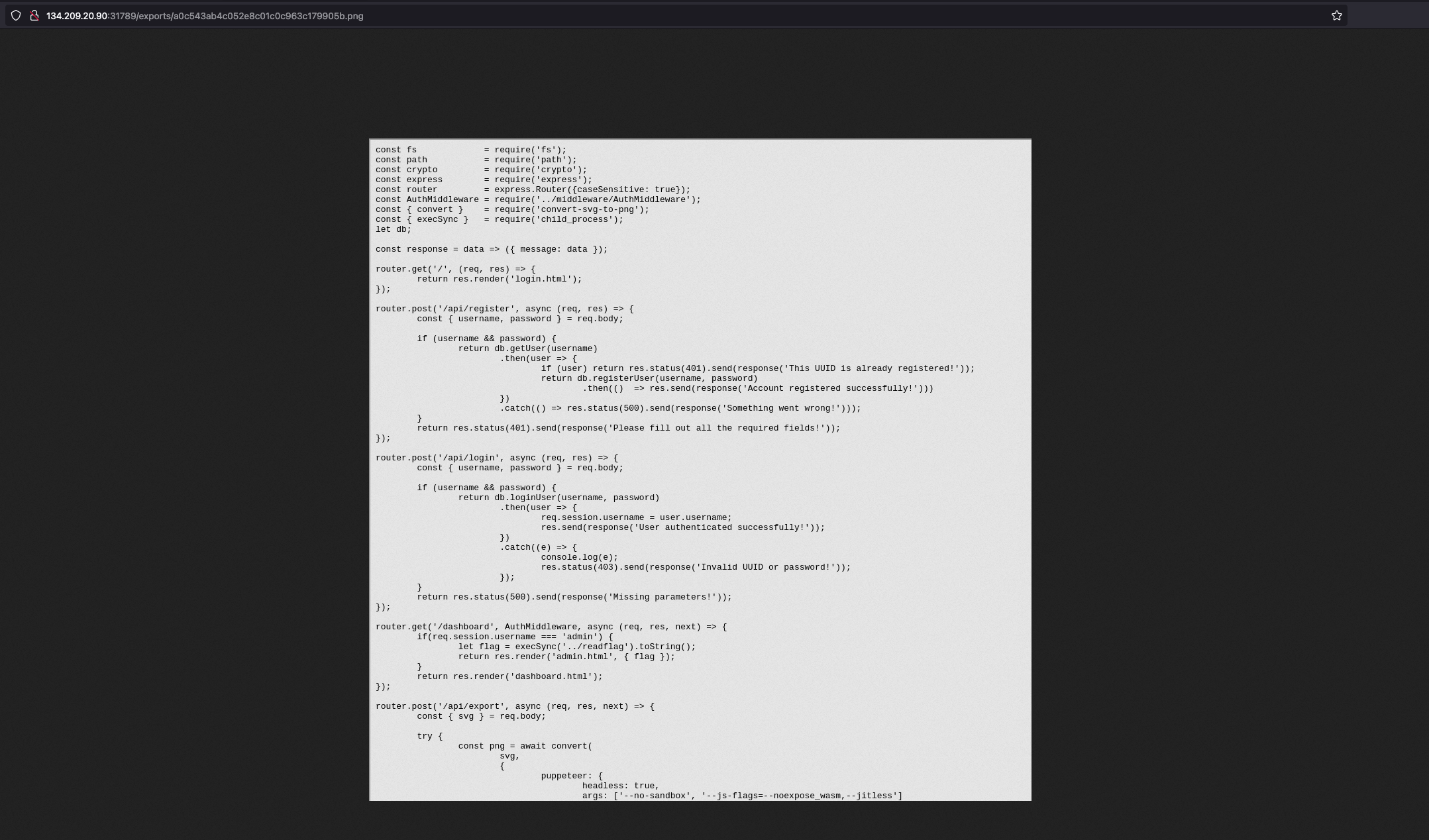This screenshot has width=1429, height=840.
Task: Click the router.get('/') route line
Action: pos(456,269)
